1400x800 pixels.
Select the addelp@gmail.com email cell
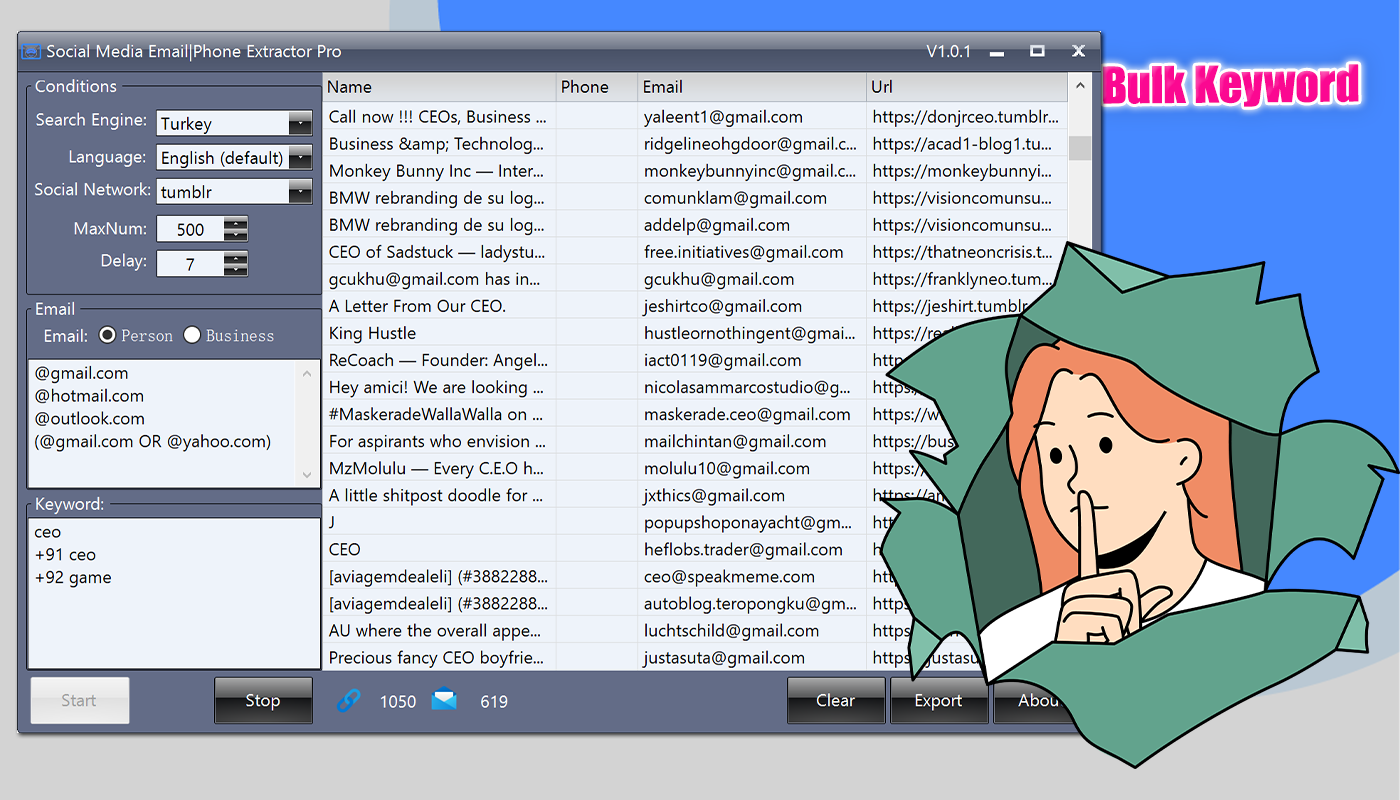pos(752,225)
